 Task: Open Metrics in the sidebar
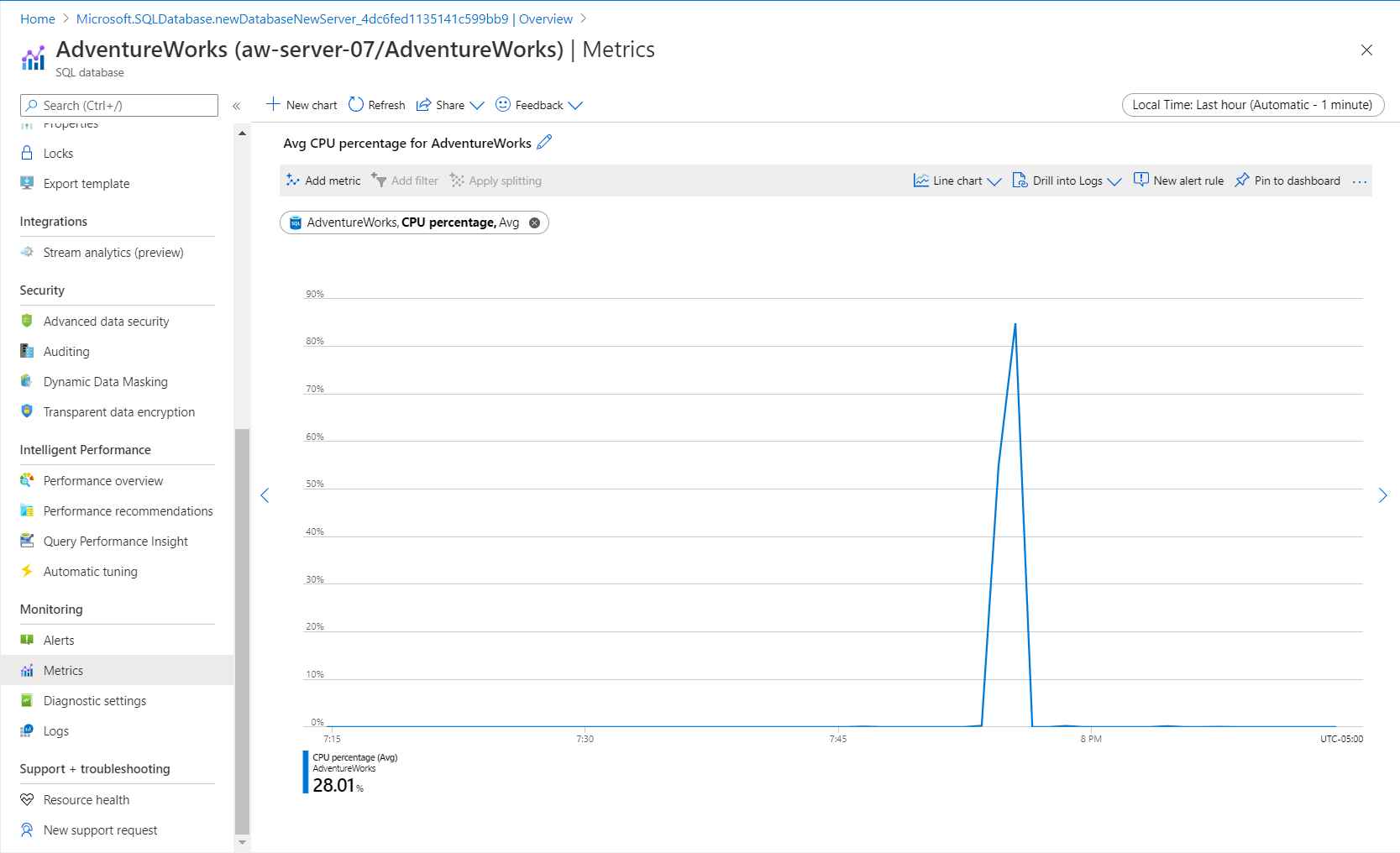point(117,670)
